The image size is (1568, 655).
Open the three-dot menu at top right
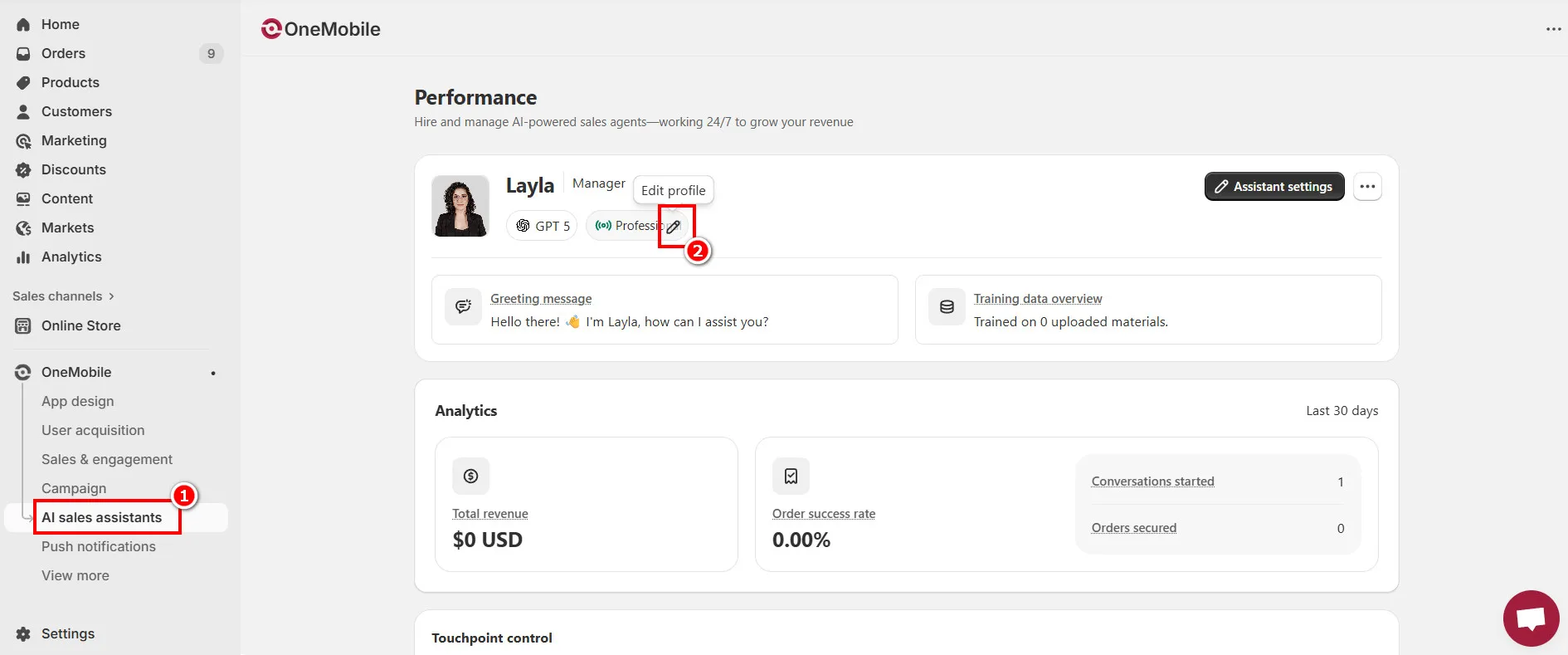tap(1553, 29)
